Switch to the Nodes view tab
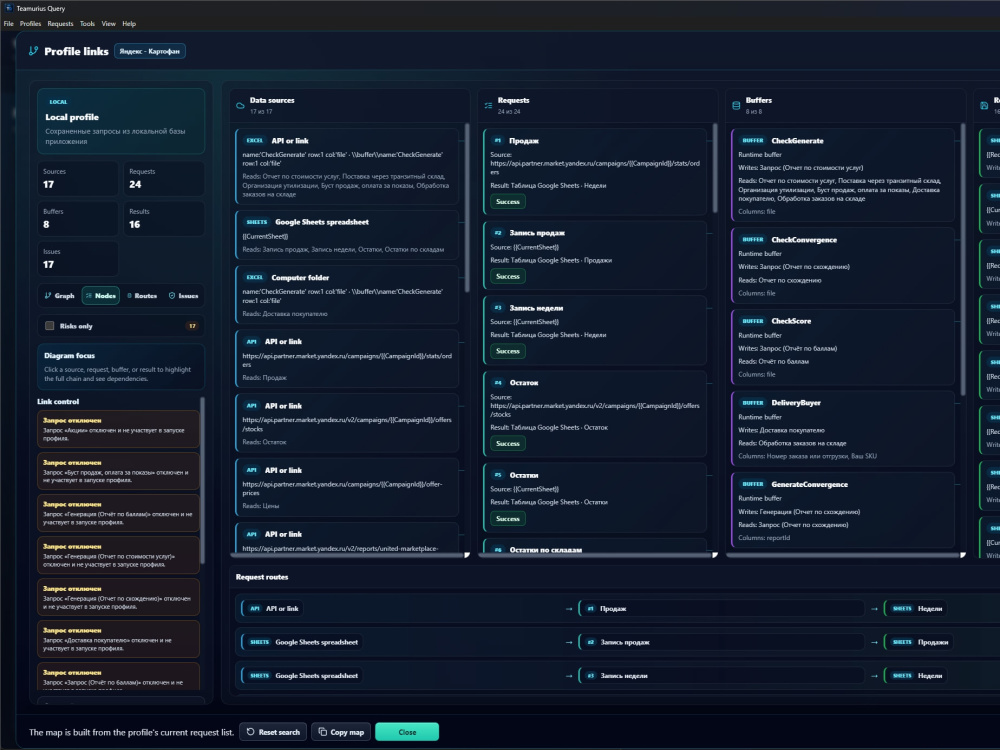1000x750 pixels. pyautogui.click(x=101, y=295)
